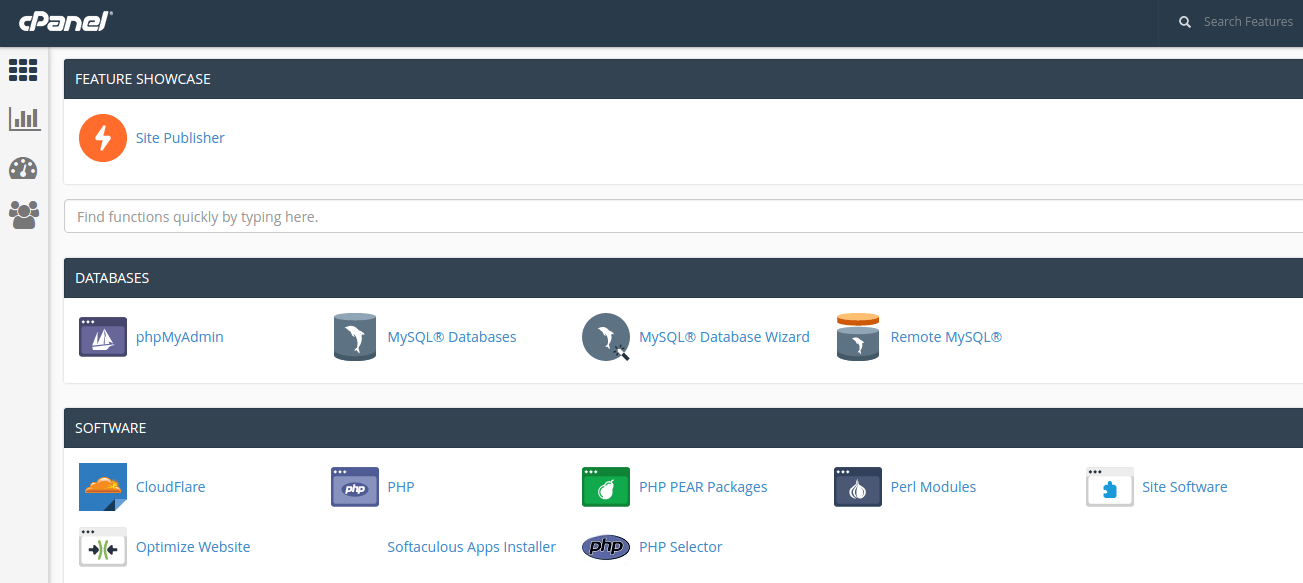Collapse the DATABASES section header
This screenshot has height=583, width=1303.
click(683, 278)
